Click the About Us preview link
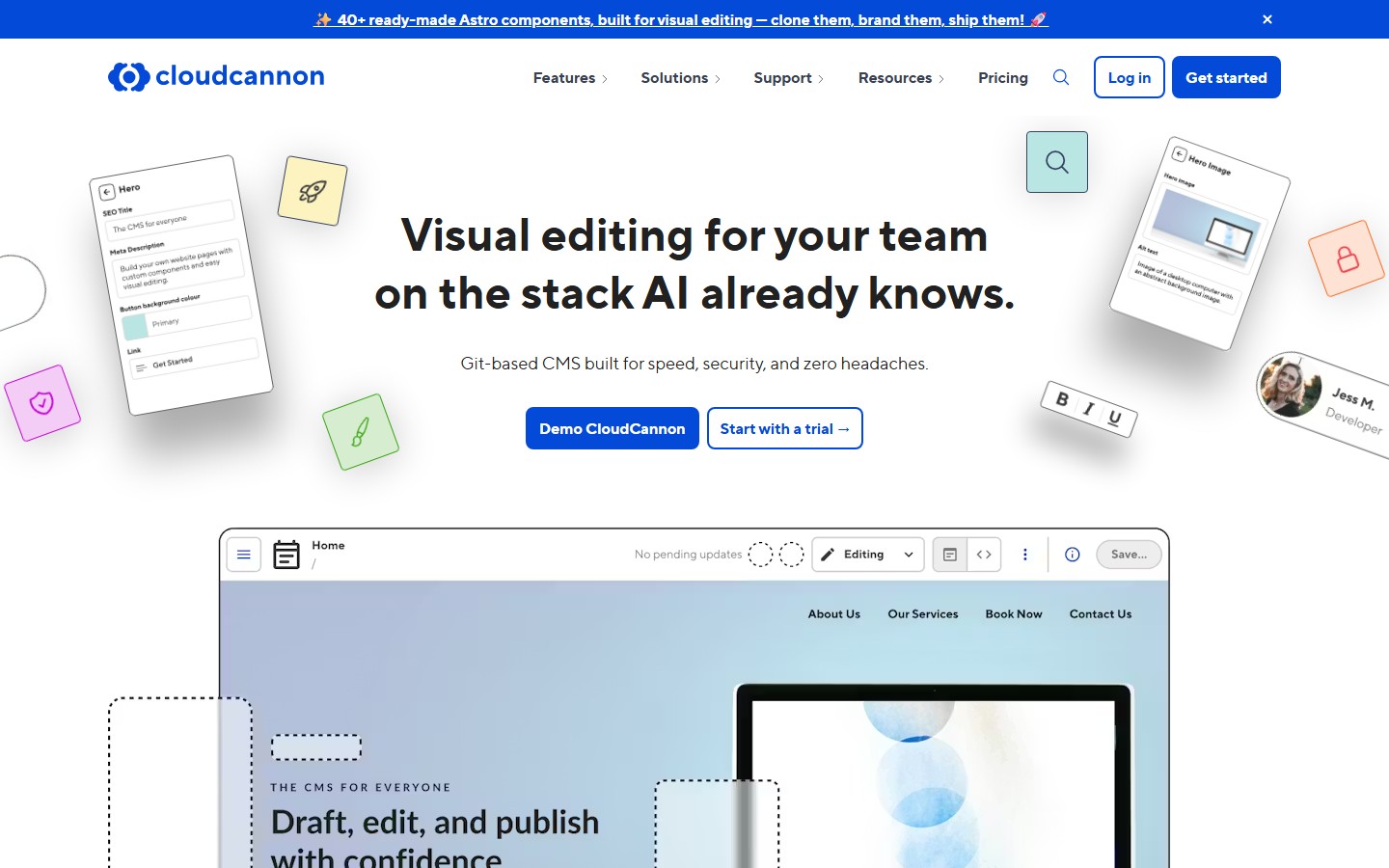Image resolution: width=1389 pixels, height=868 pixels. pyautogui.click(x=834, y=614)
